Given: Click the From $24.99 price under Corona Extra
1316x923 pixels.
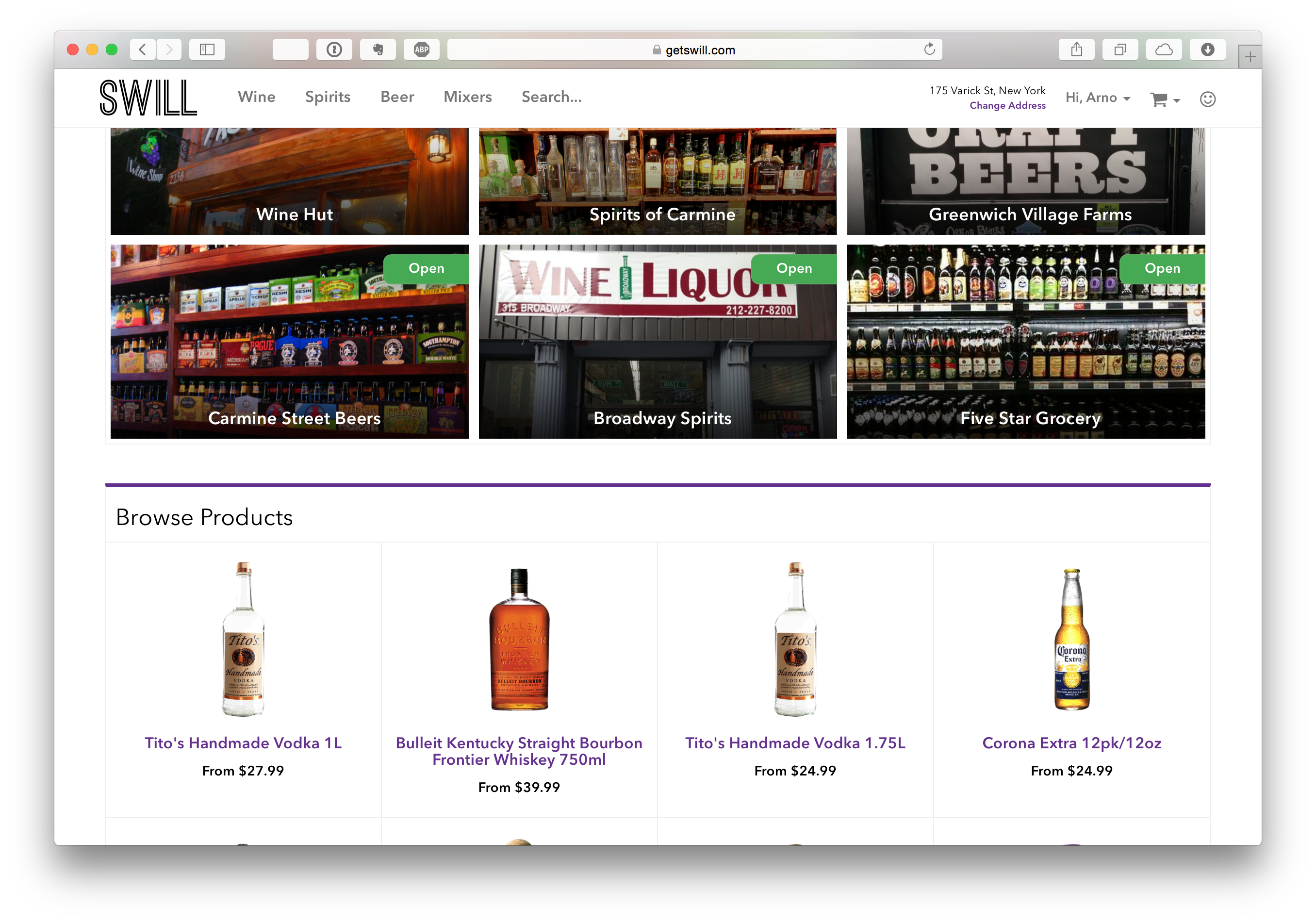Looking at the screenshot, I should click(x=1072, y=771).
